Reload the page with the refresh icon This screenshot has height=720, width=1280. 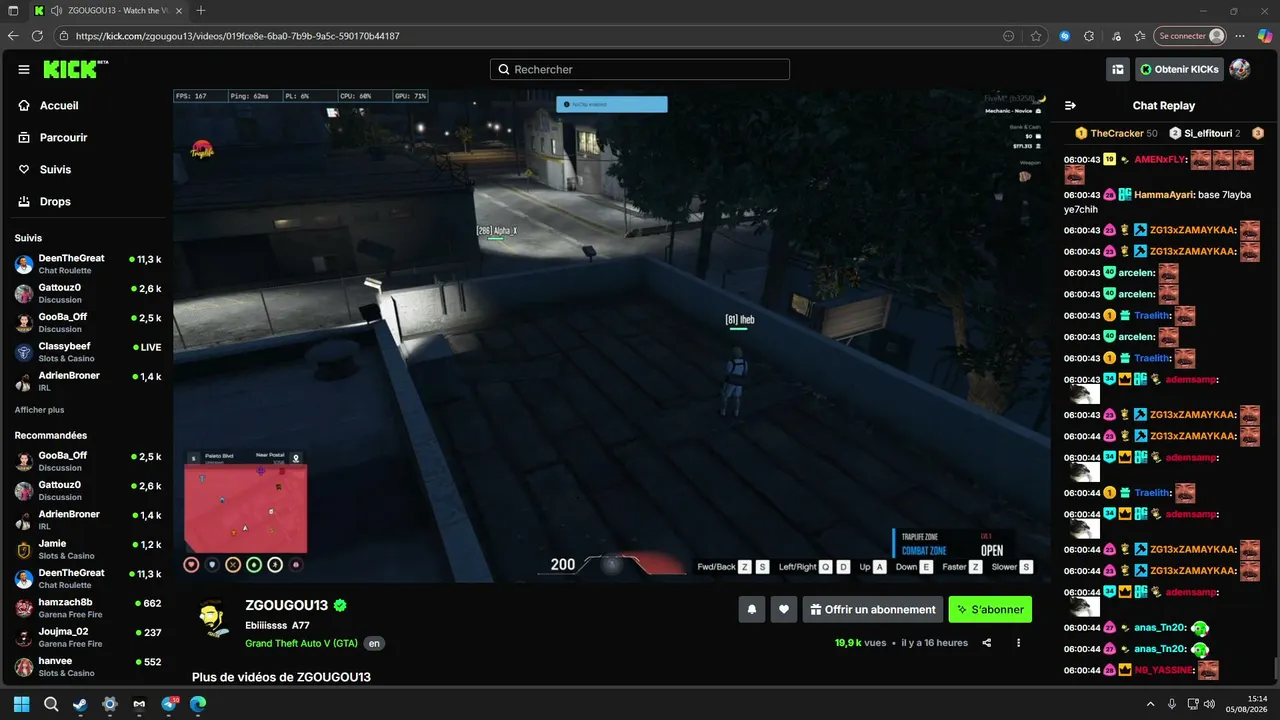pos(38,36)
